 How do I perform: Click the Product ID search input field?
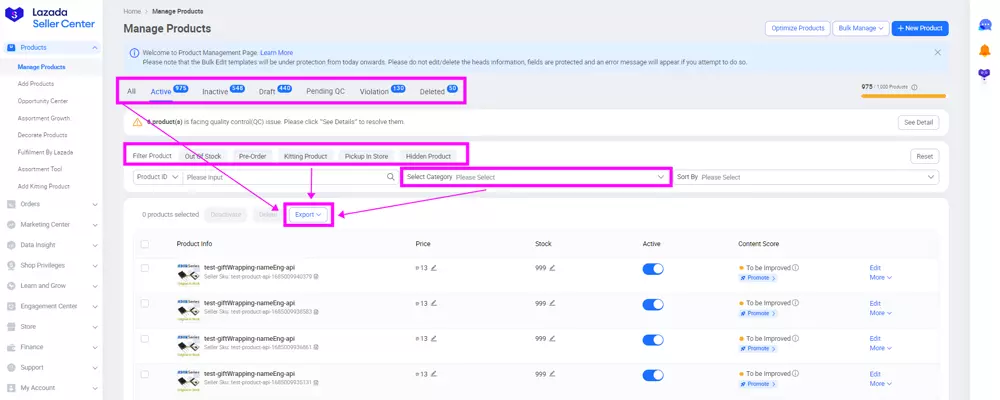283,177
